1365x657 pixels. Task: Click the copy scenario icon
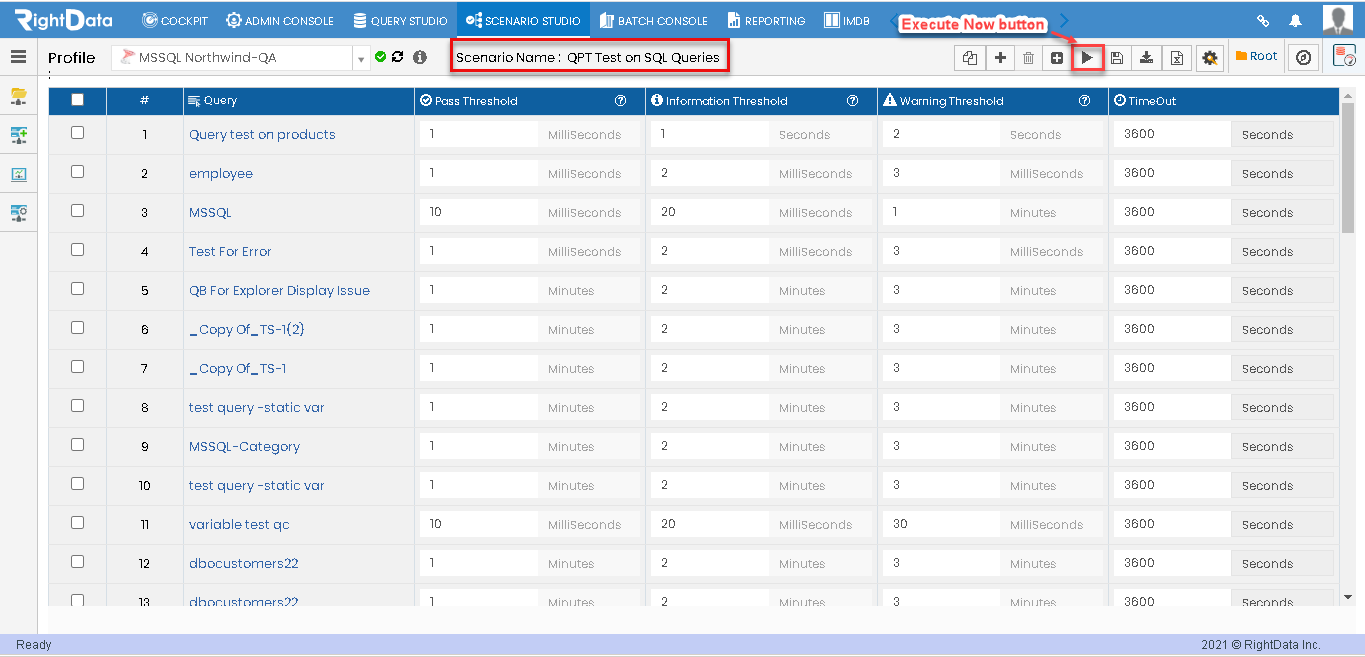pos(969,58)
